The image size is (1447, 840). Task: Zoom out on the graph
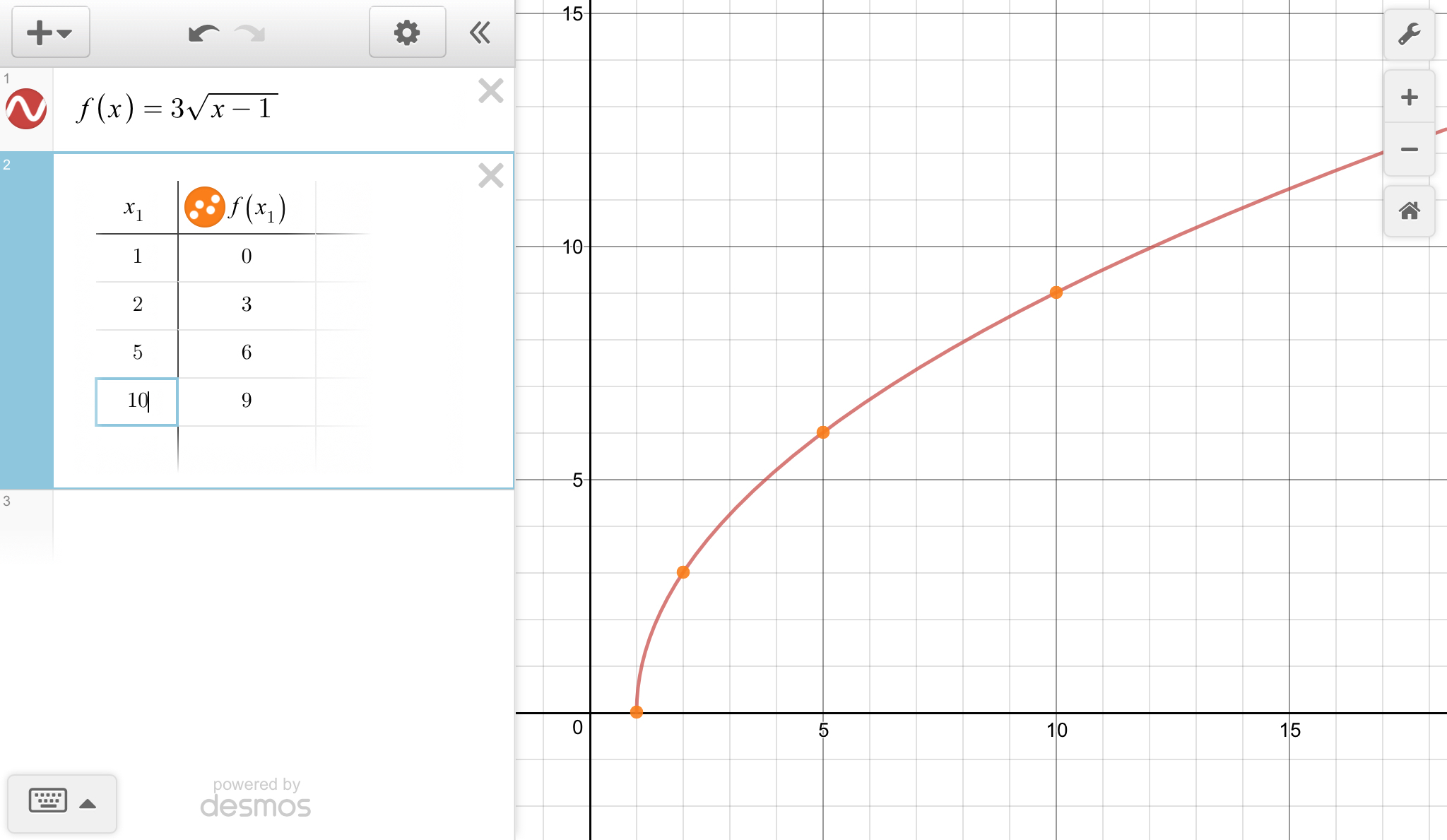(x=1409, y=149)
